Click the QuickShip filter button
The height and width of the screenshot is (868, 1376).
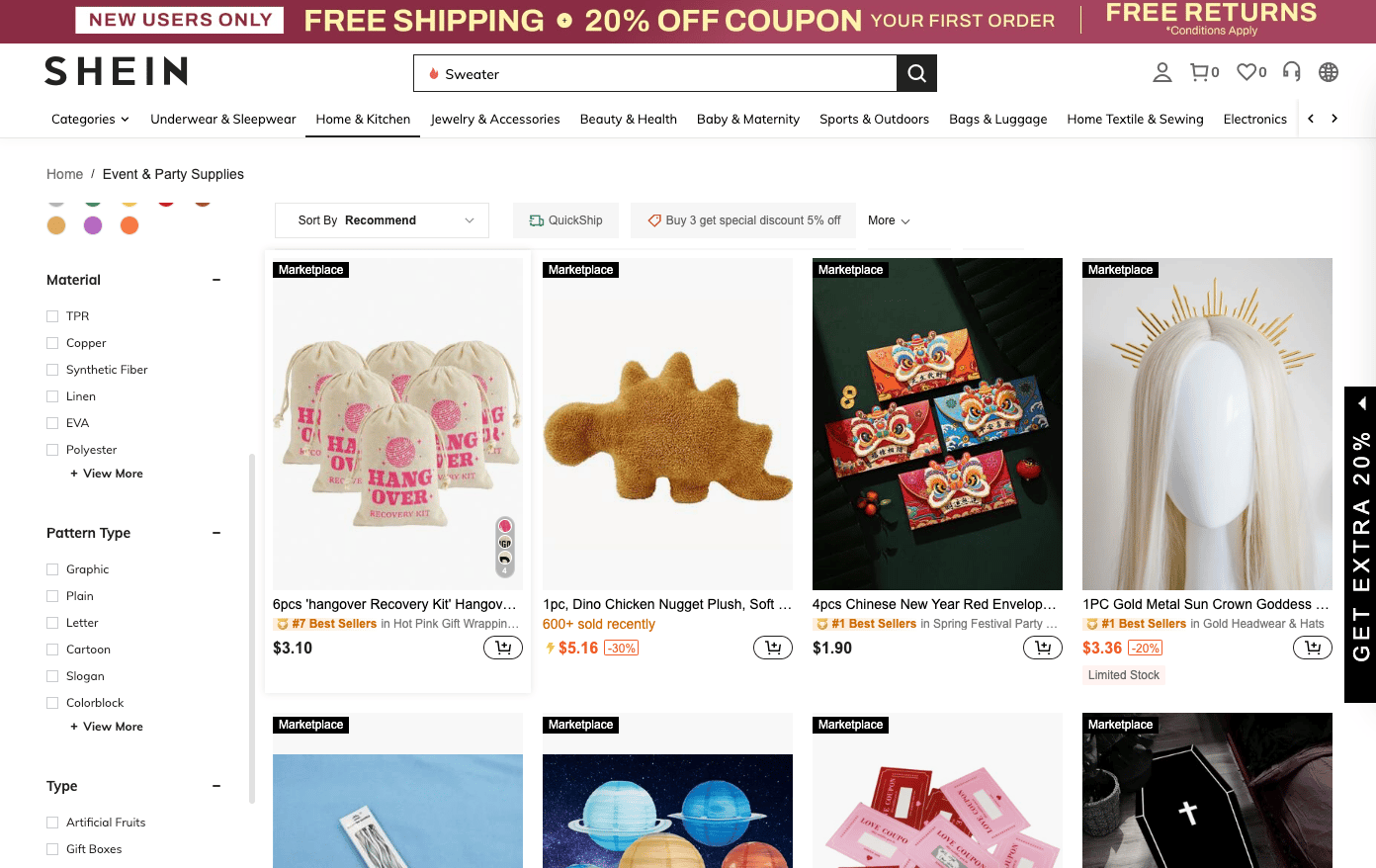tap(565, 220)
